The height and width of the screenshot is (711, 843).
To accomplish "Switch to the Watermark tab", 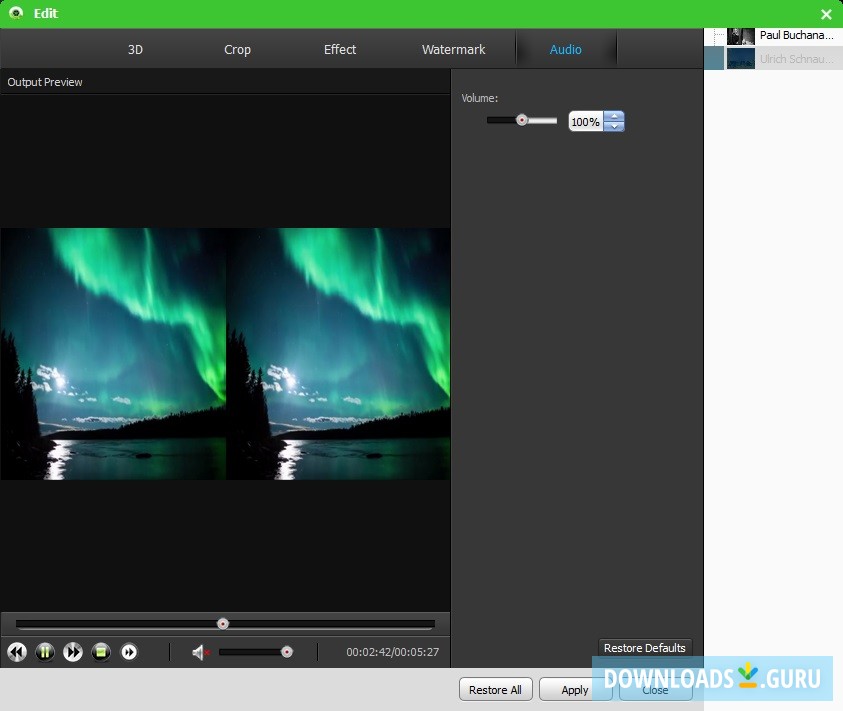I will (x=453, y=49).
